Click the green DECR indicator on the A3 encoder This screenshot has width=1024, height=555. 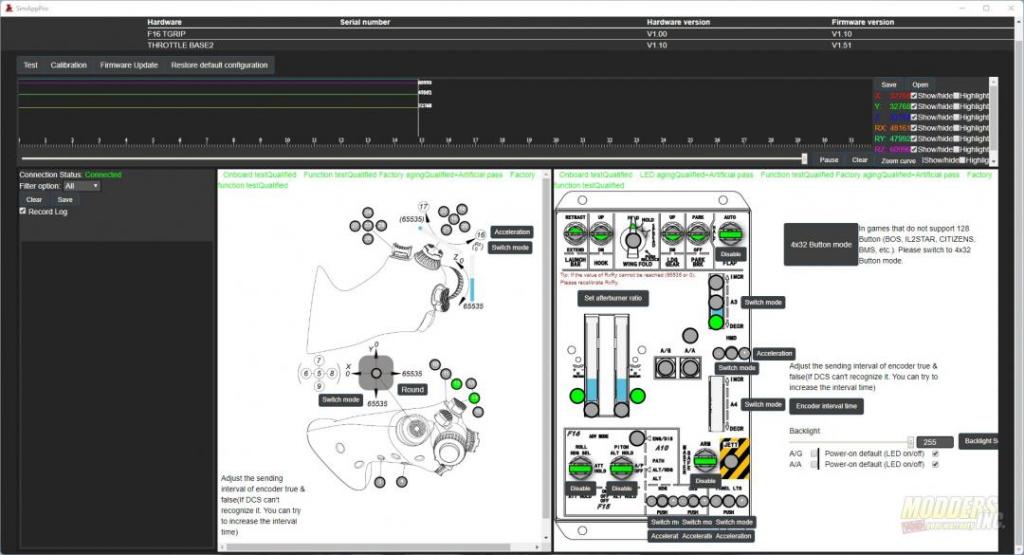716,321
